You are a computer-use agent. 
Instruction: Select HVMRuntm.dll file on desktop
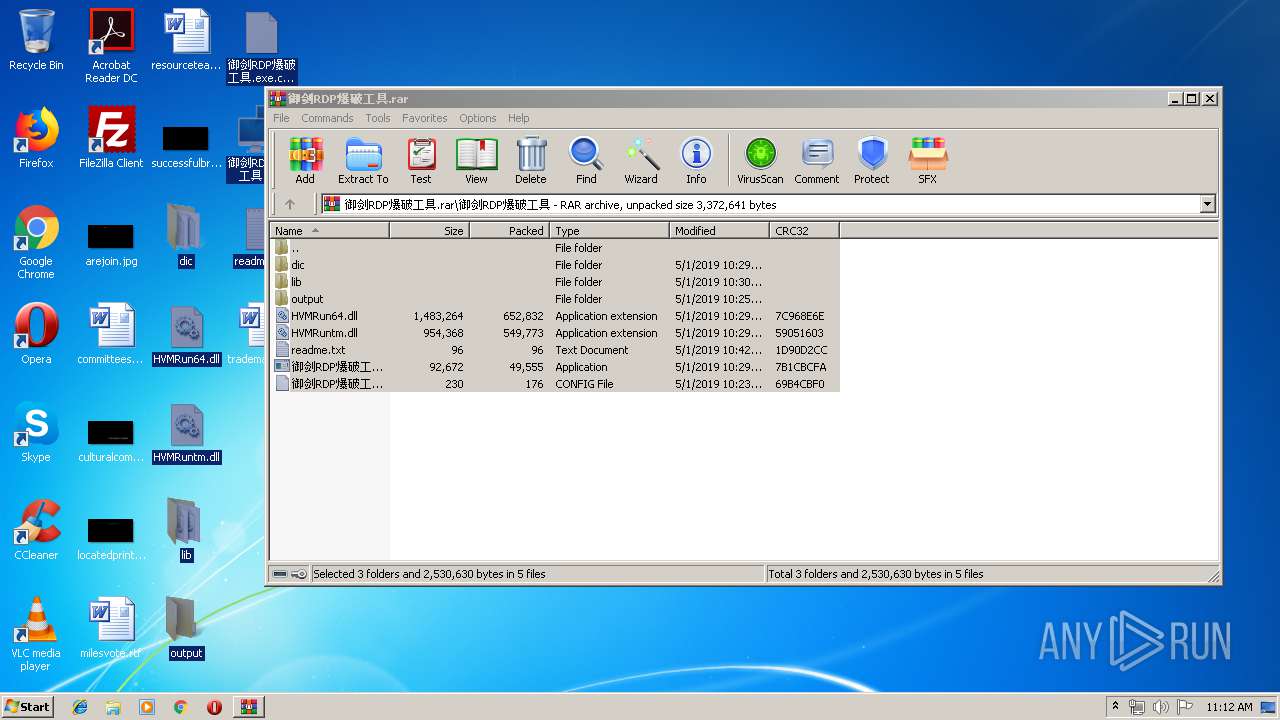point(186,434)
